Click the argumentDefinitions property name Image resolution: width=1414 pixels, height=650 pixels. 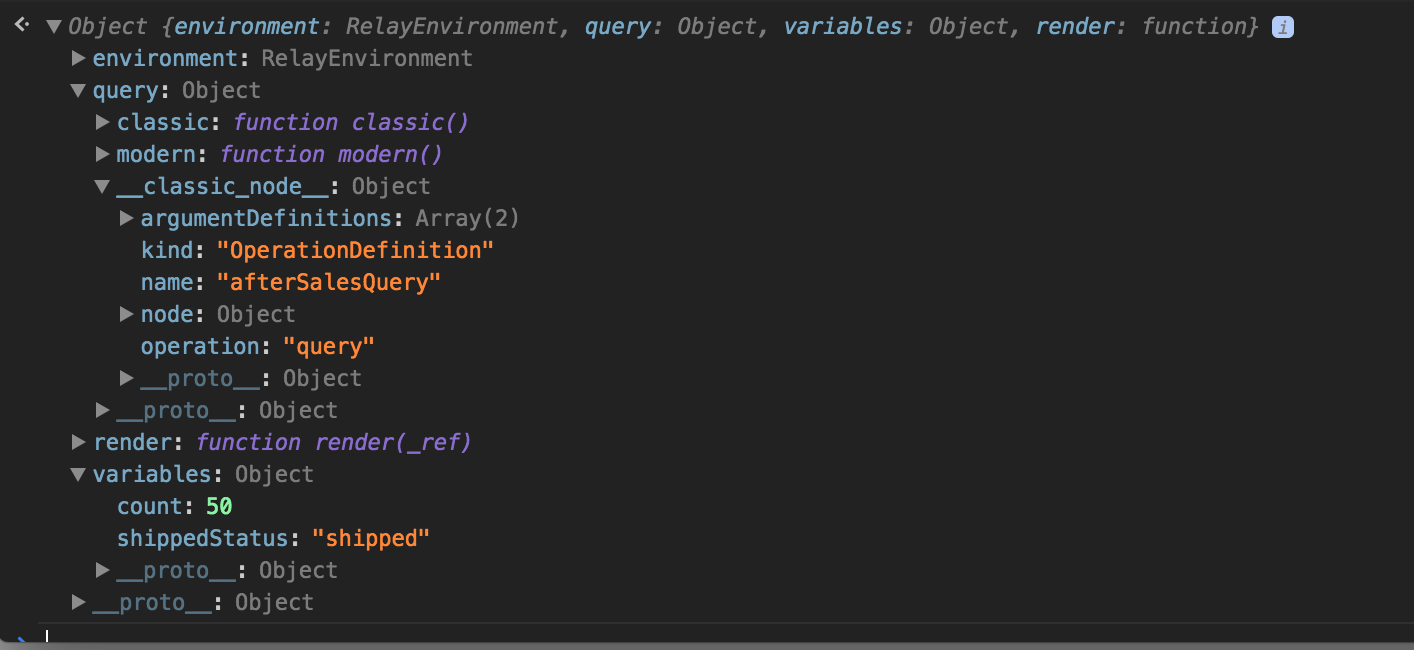point(265,218)
